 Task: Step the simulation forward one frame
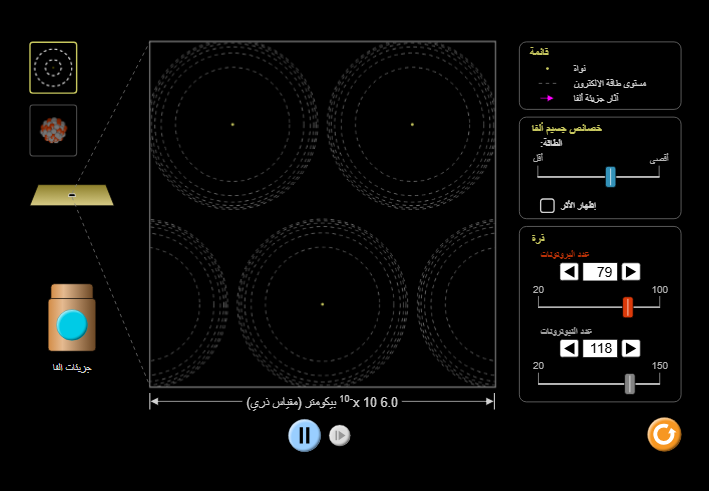click(340, 435)
